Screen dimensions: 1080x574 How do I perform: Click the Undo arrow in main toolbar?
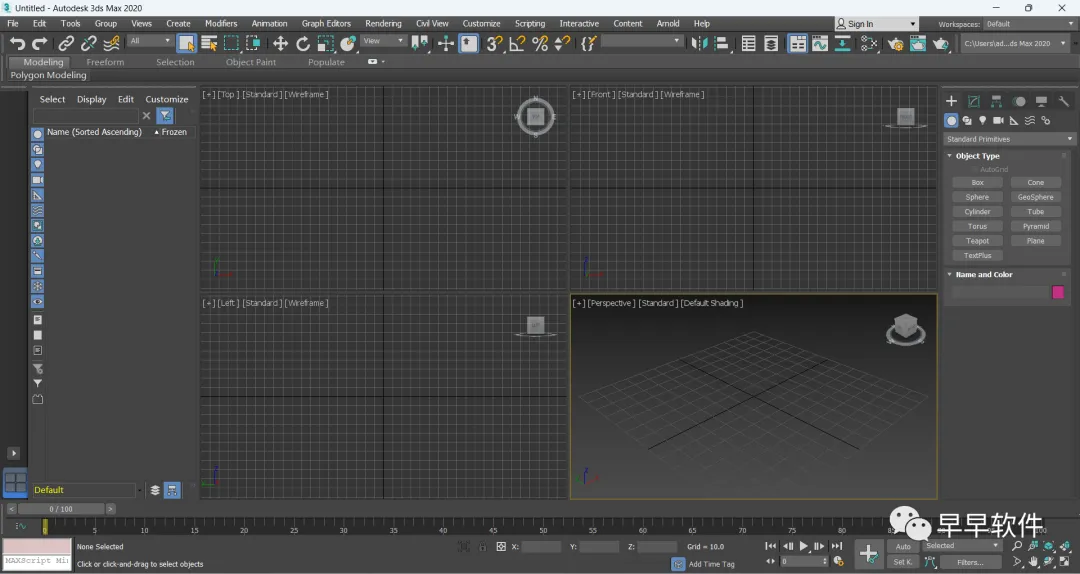17,43
